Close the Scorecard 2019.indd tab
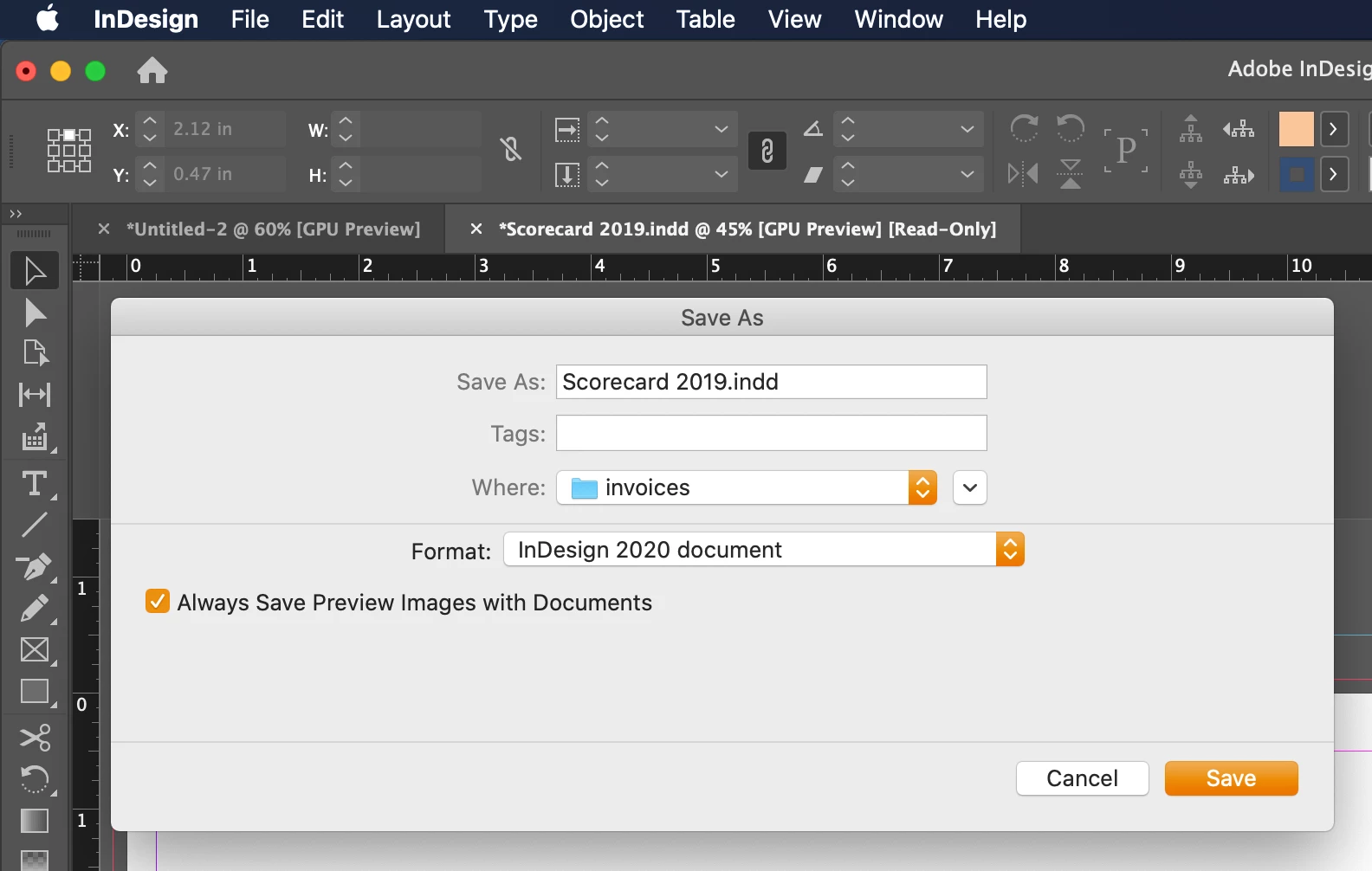The image size is (1372, 871). tap(476, 229)
